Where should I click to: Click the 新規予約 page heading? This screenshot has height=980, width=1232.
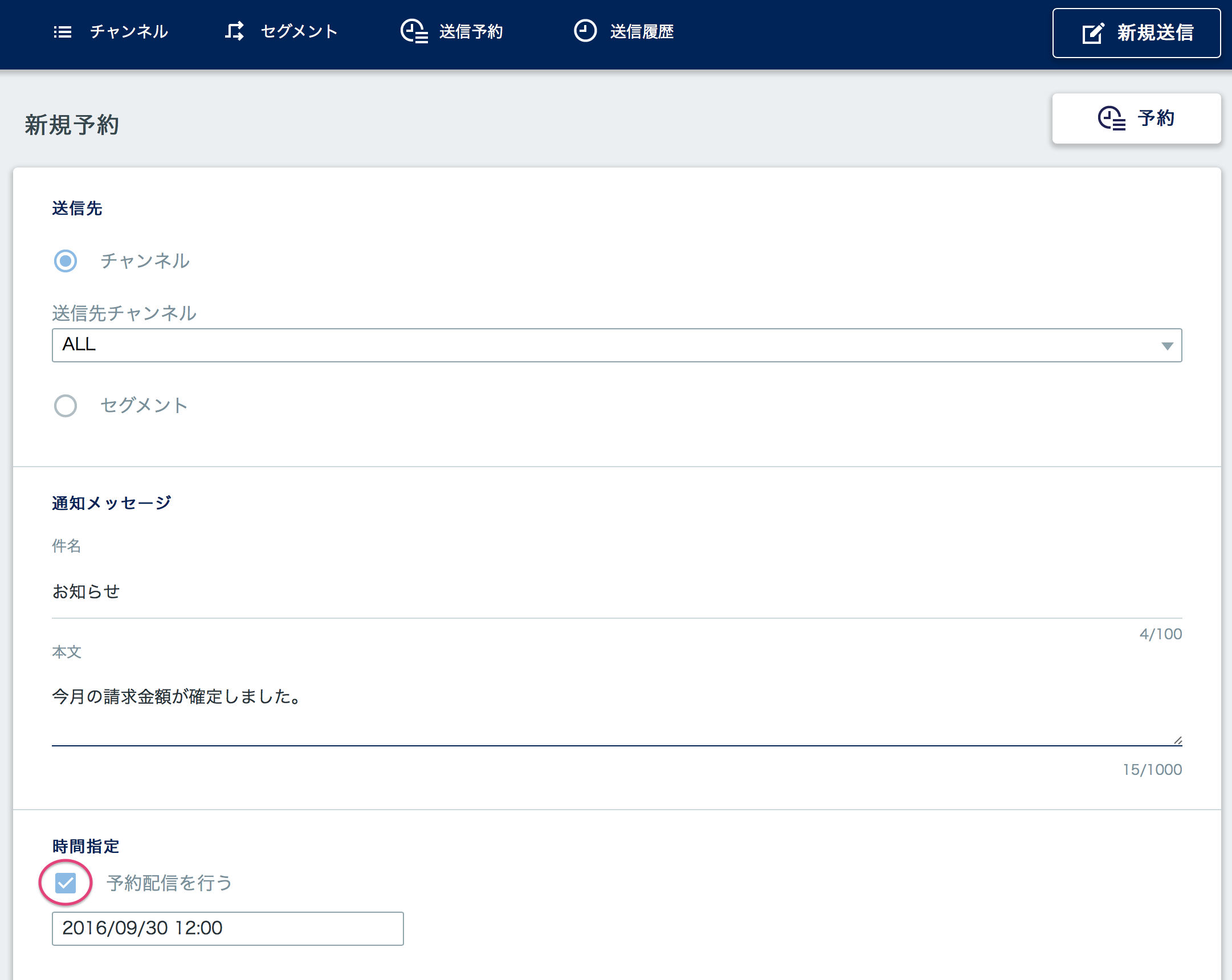coord(72,125)
